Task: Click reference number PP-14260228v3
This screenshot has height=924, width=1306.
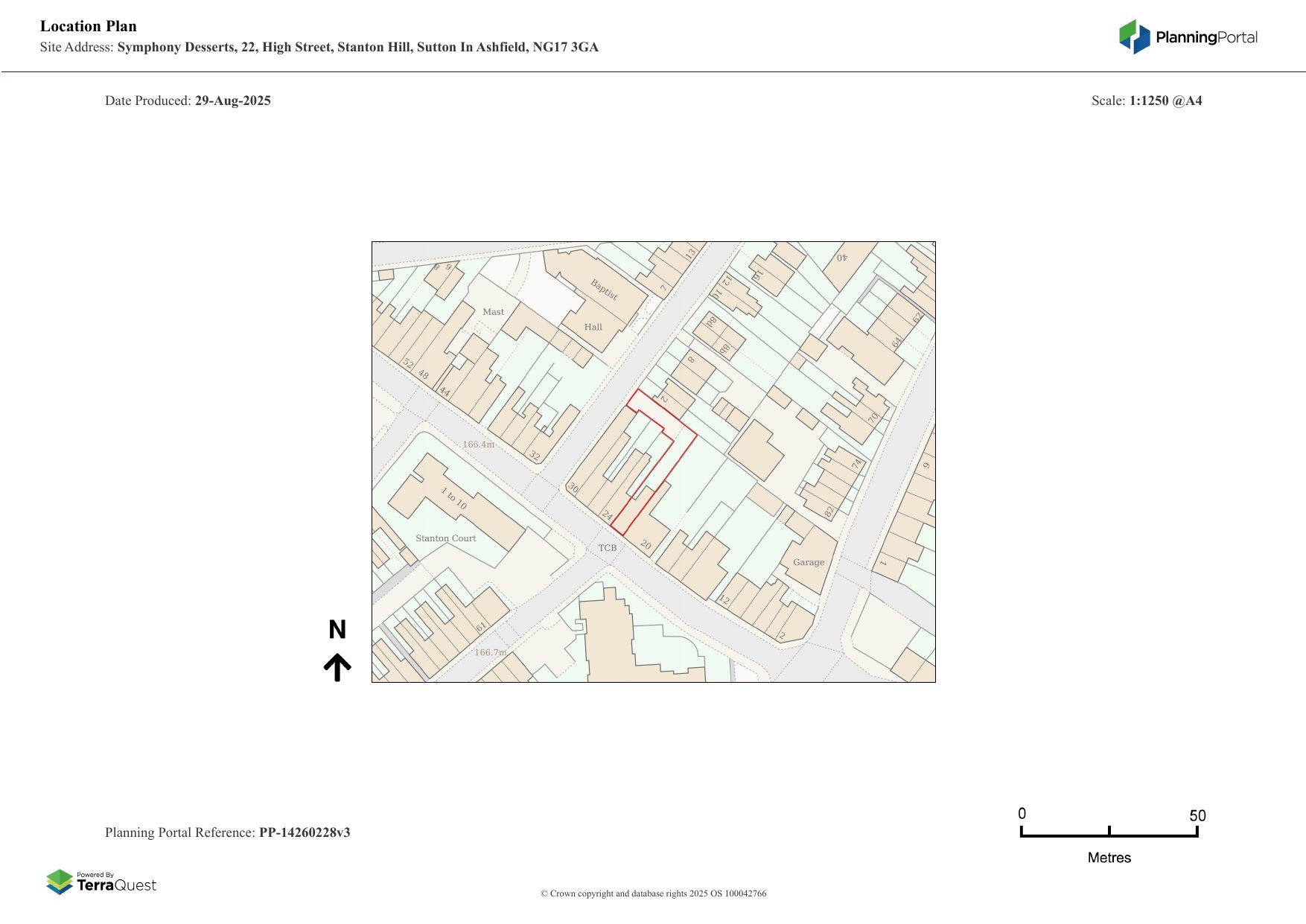Action: [x=305, y=832]
